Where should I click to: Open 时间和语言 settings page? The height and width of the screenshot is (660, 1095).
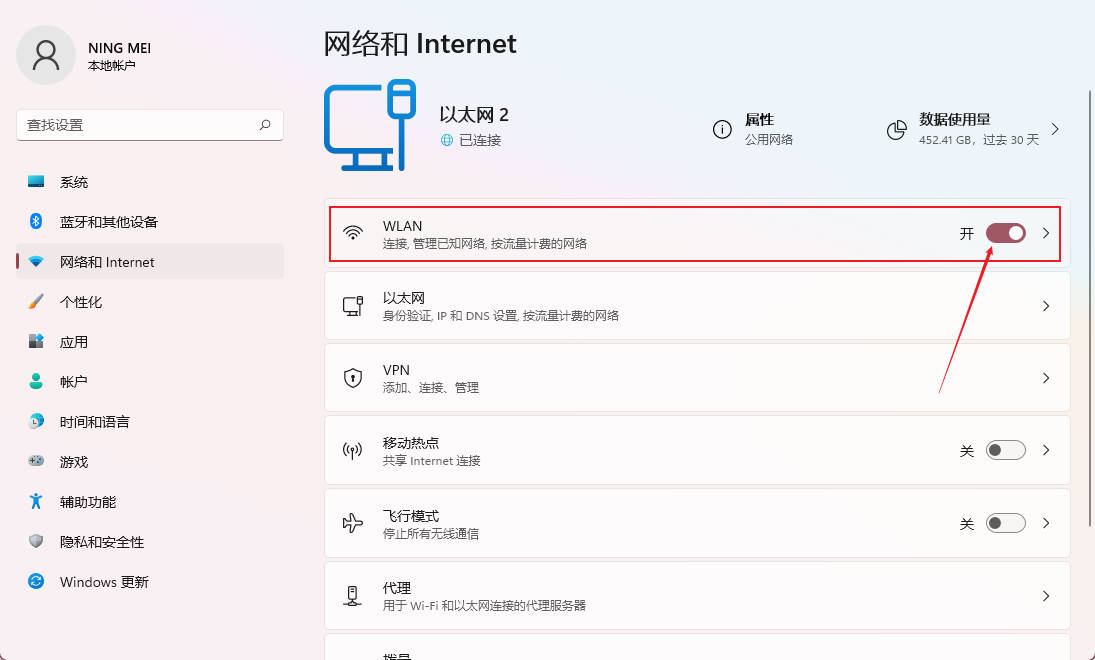tap(150, 422)
